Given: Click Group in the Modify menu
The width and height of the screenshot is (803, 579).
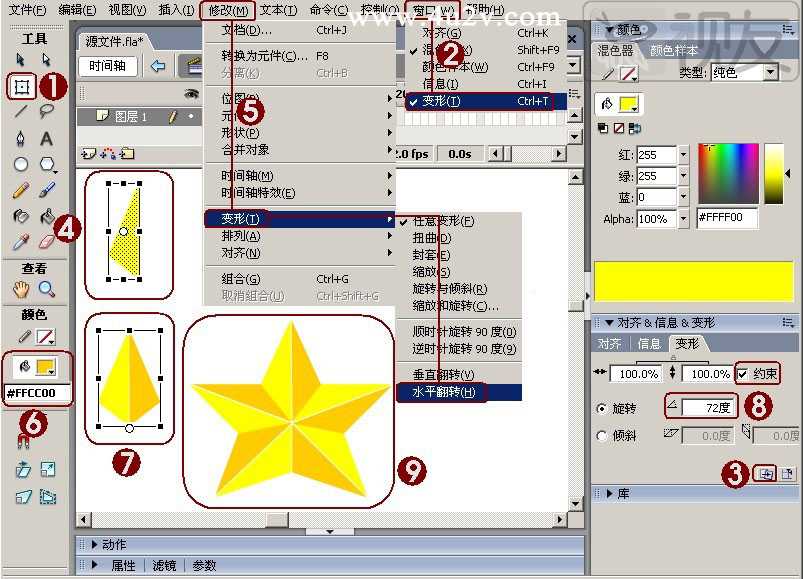Looking at the screenshot, I should pyautogui.click(x=300, y=279).
